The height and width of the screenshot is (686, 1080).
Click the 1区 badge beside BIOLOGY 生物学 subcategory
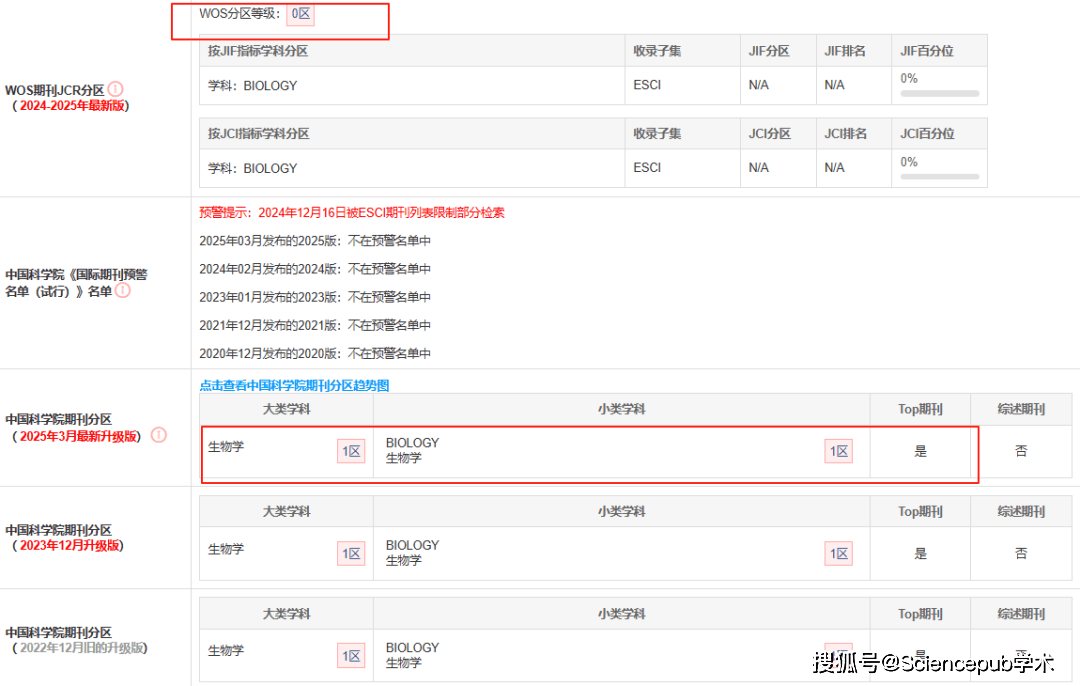(838, 451)
